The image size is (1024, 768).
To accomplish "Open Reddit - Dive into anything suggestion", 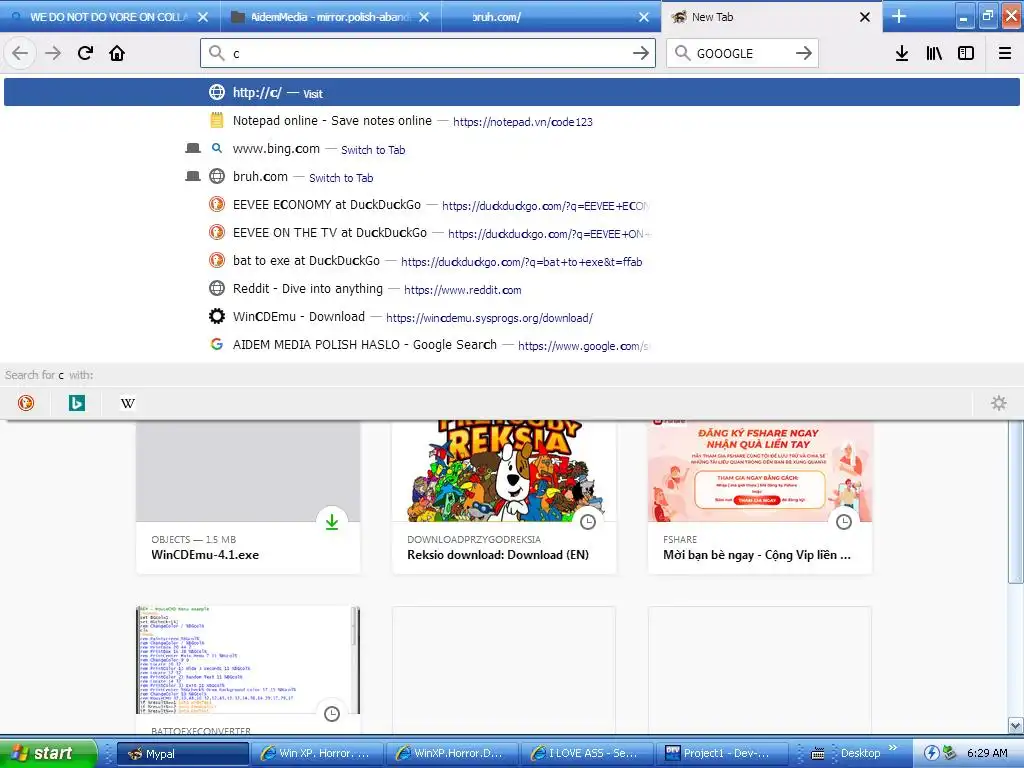I will coord(512,289).
